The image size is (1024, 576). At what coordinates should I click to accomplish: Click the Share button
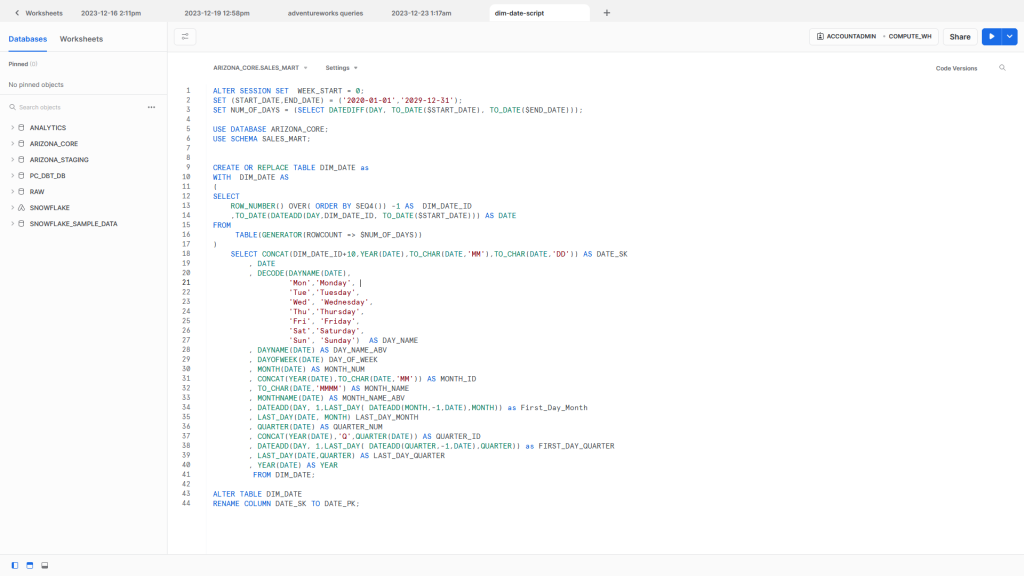[959, 36]
